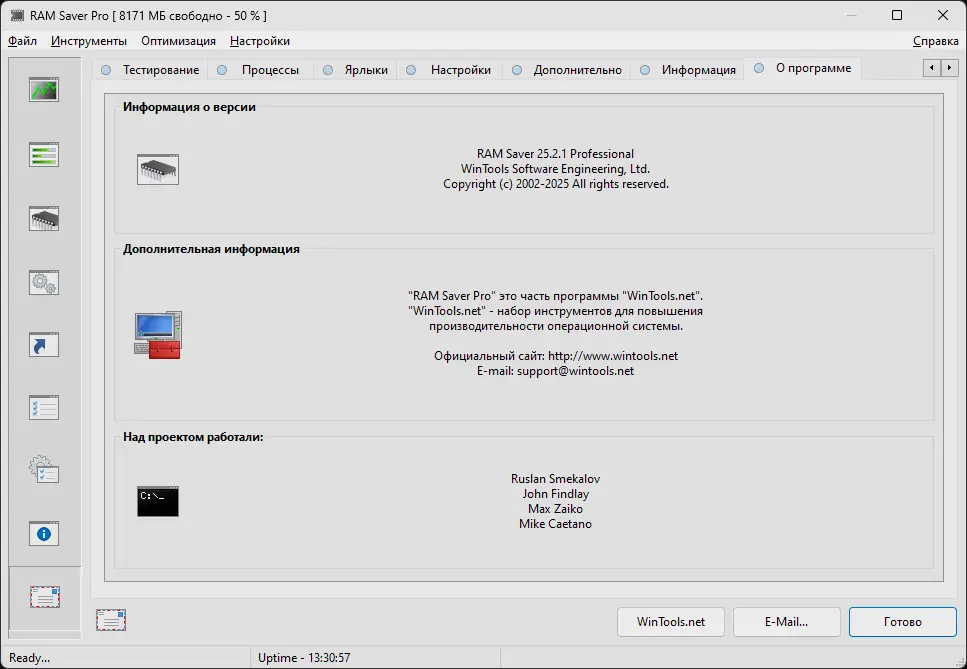Open the blue information icon in sidebar
The height and width of the screenshot is (669, 967).
[x=43, y=534]
